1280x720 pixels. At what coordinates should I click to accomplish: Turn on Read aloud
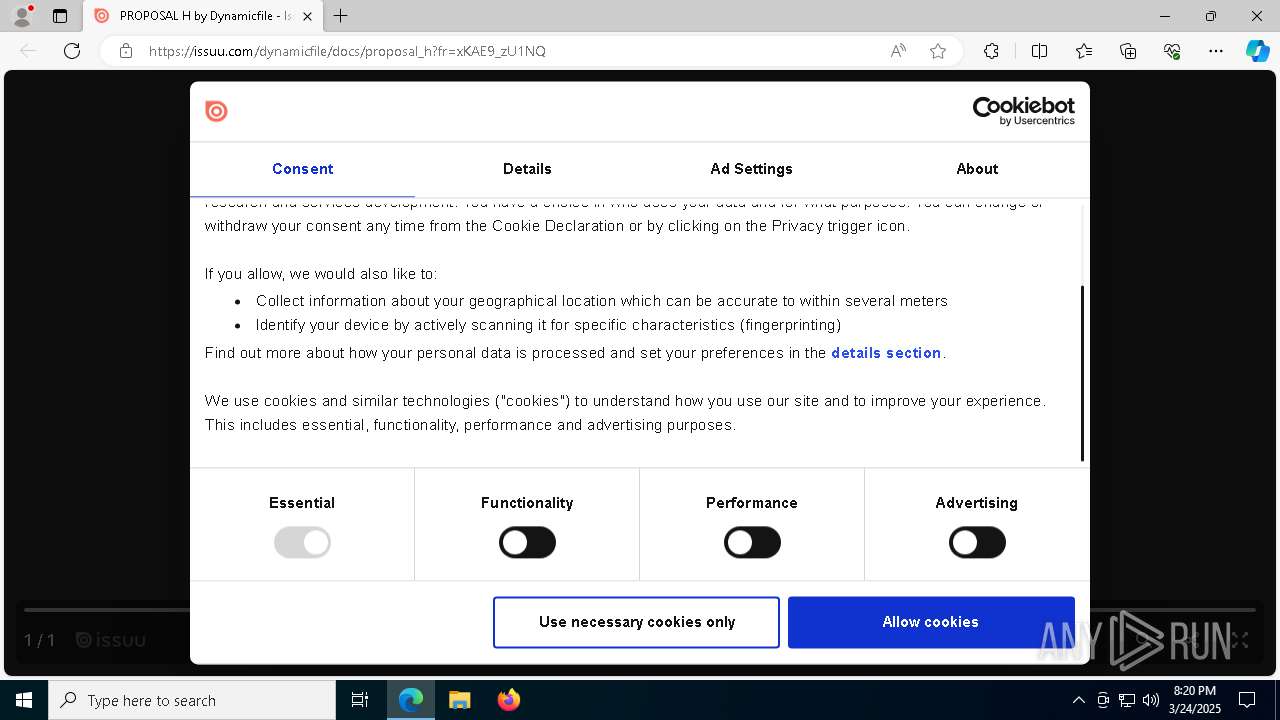(898, 51)
